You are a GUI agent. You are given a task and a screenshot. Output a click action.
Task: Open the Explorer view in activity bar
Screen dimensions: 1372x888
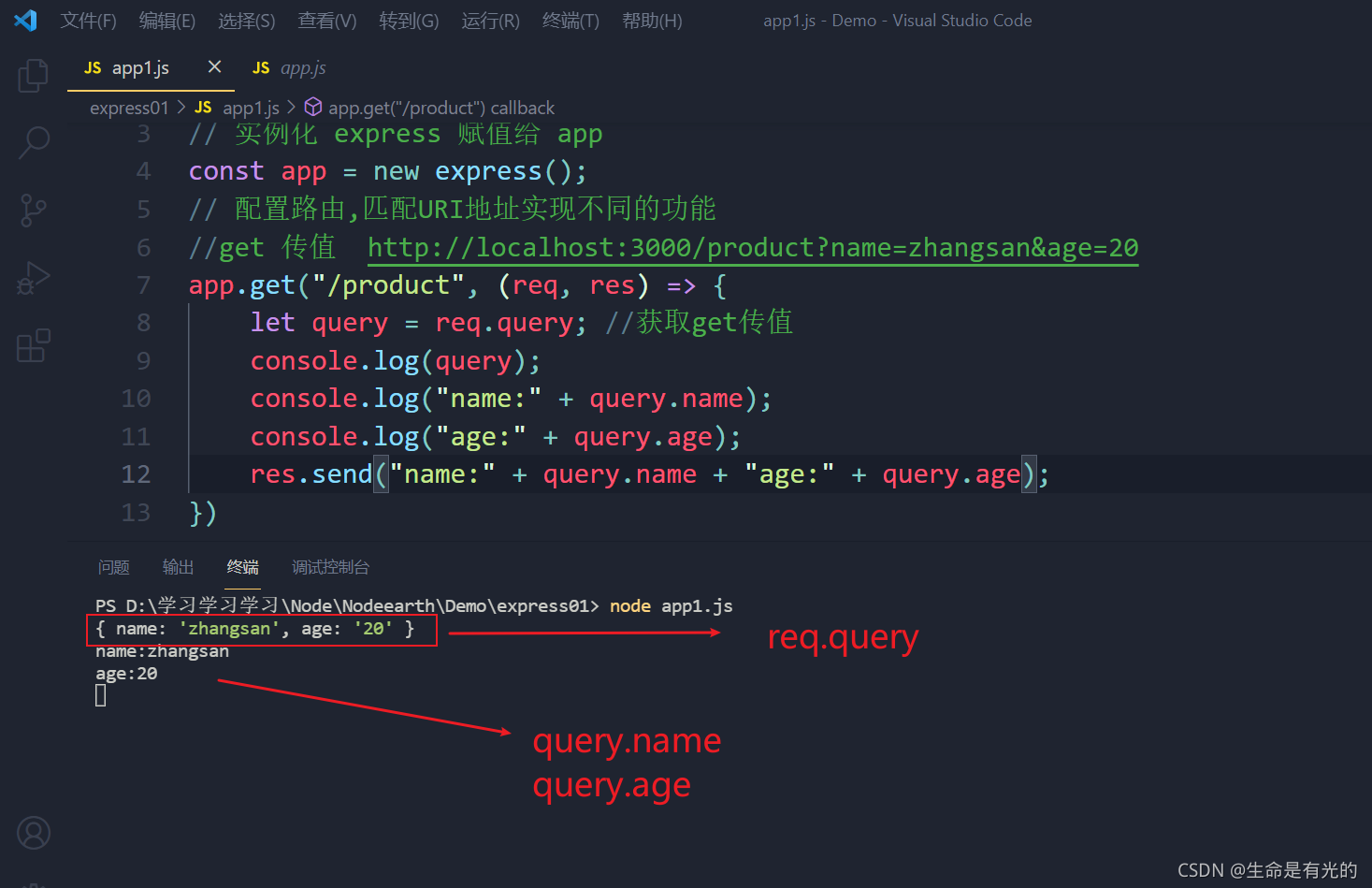point(33,75)
